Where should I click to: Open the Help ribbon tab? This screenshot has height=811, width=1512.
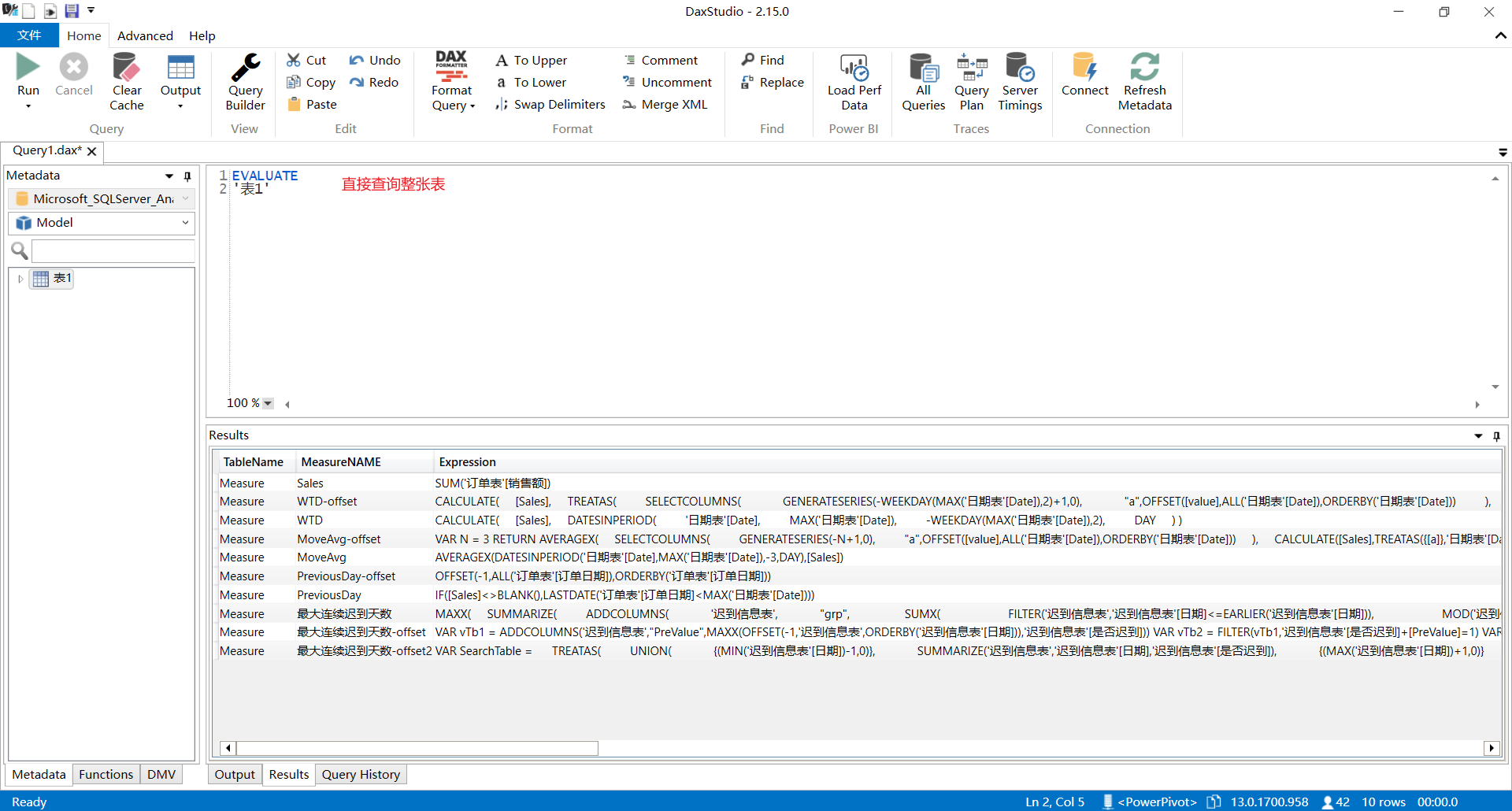(x=202, y=35)
